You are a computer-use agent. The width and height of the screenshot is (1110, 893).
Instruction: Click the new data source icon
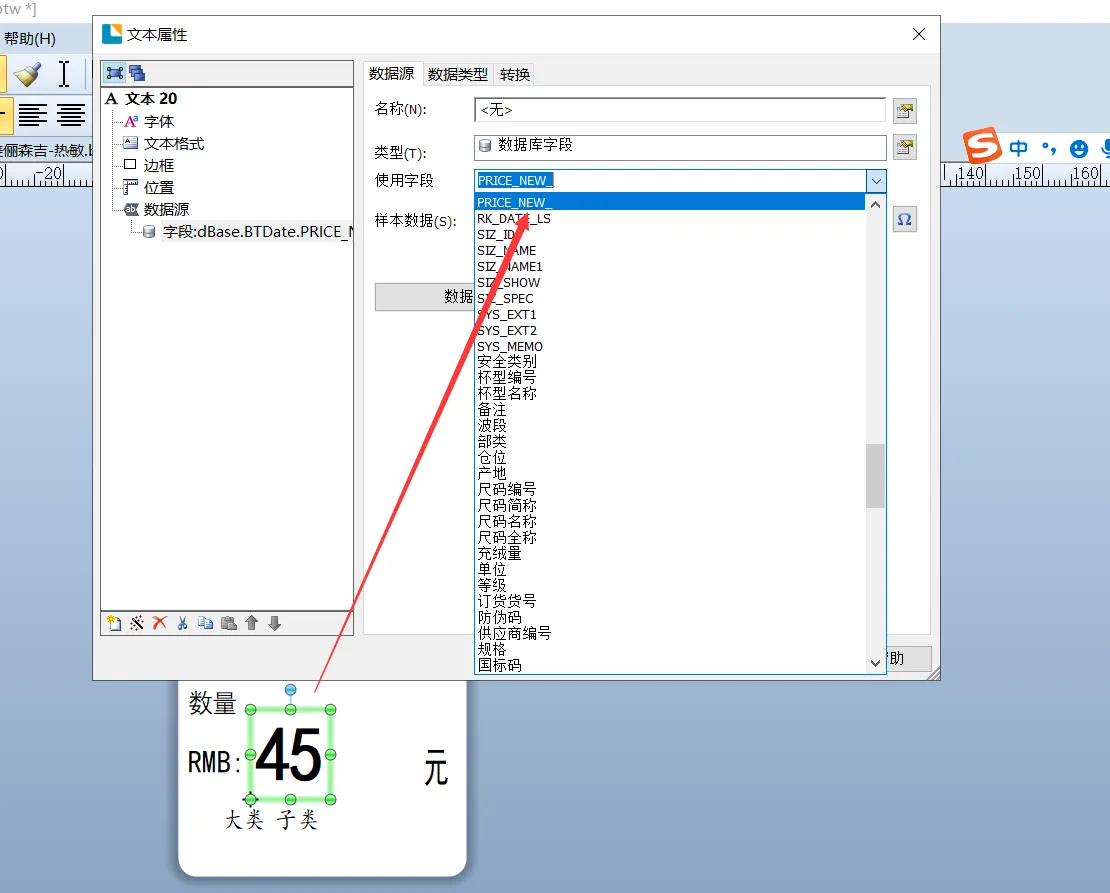[114, 623]
